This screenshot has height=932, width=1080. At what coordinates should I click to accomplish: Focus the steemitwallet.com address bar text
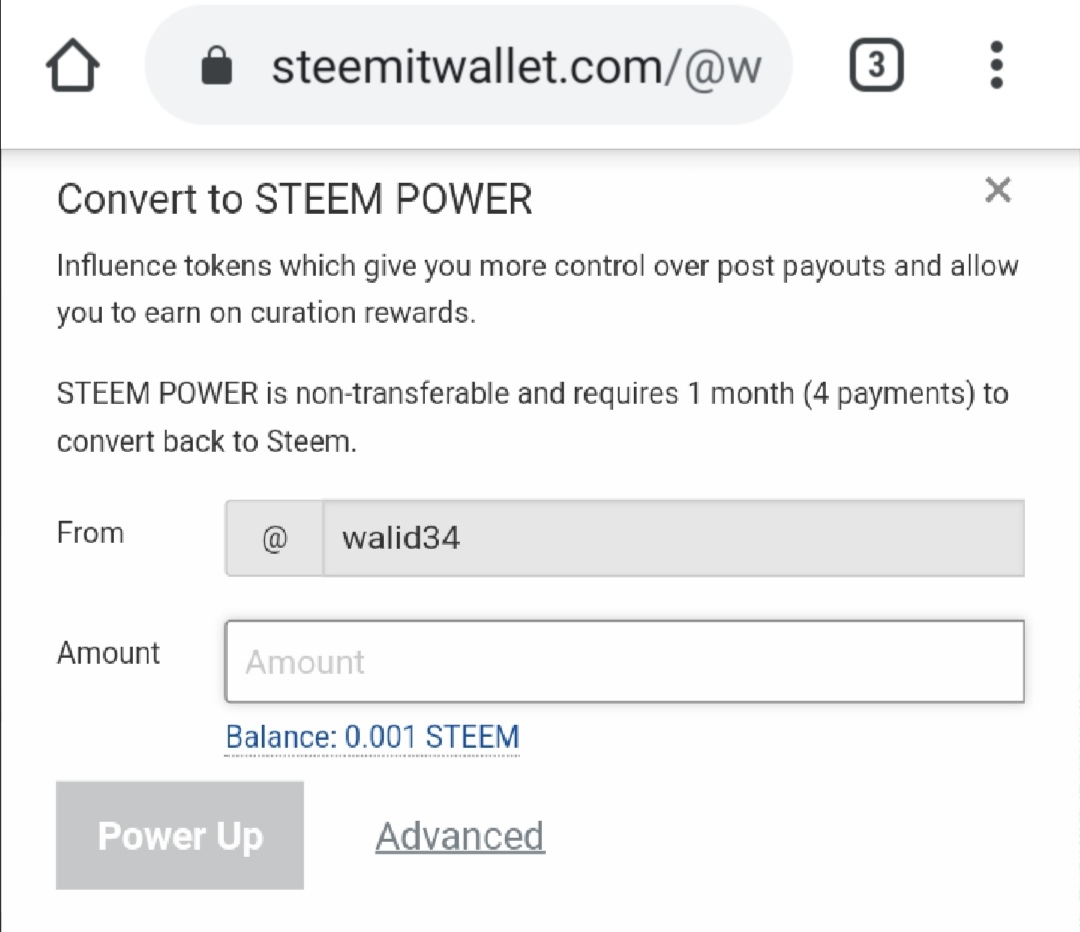click(517, 67)
